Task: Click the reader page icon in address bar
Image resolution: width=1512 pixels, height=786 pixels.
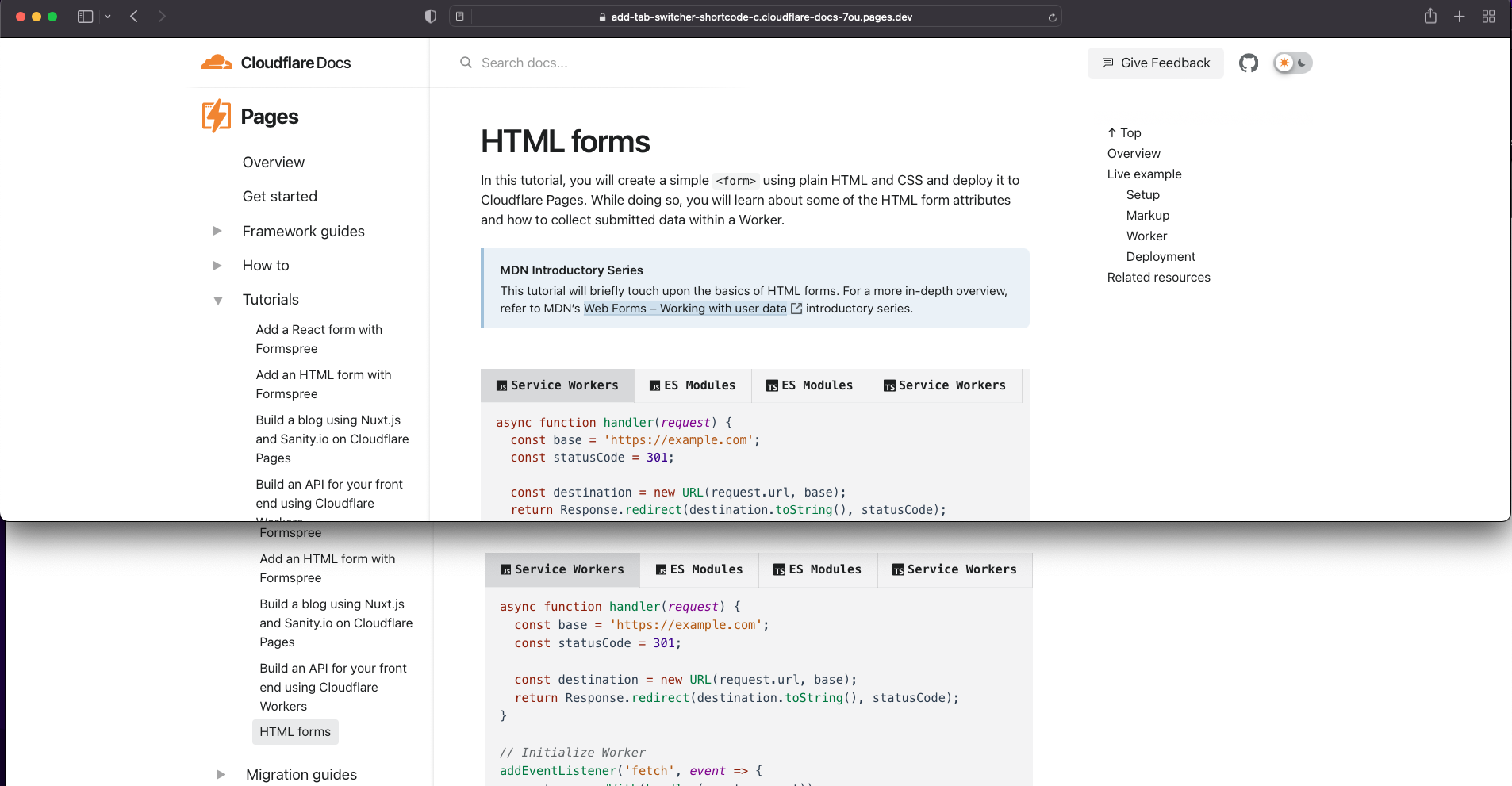Action: [460, 17]
